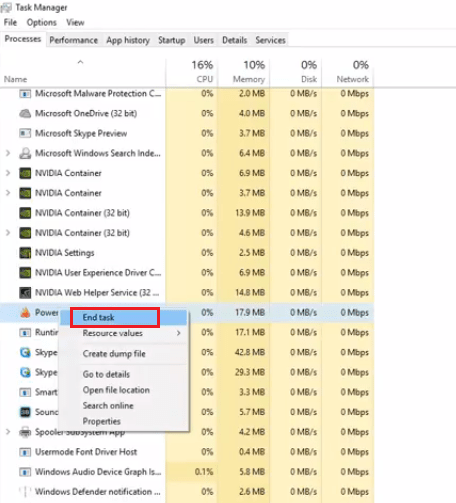Select the NVIDIA Settings process name
The image size is (456, 503).
tap(65, 253)
